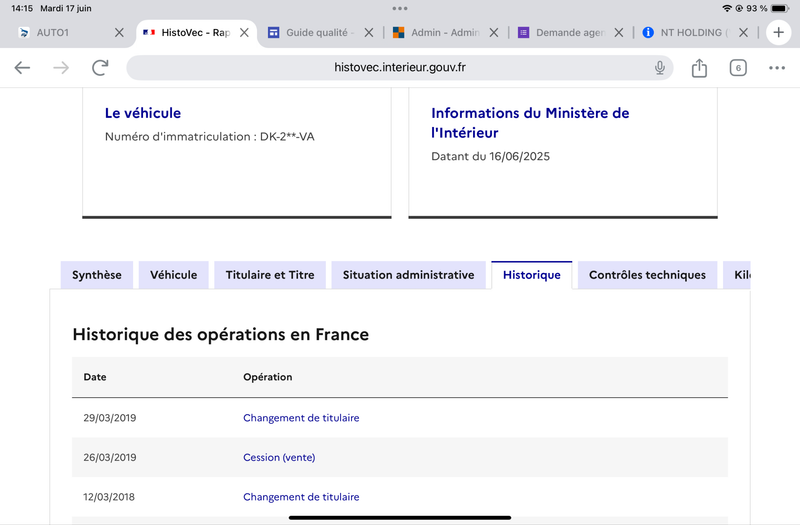Viewport: 800px width, 525px height.
Task: Open the Contrôles techniques tab
Action: [x=647, y=275]
